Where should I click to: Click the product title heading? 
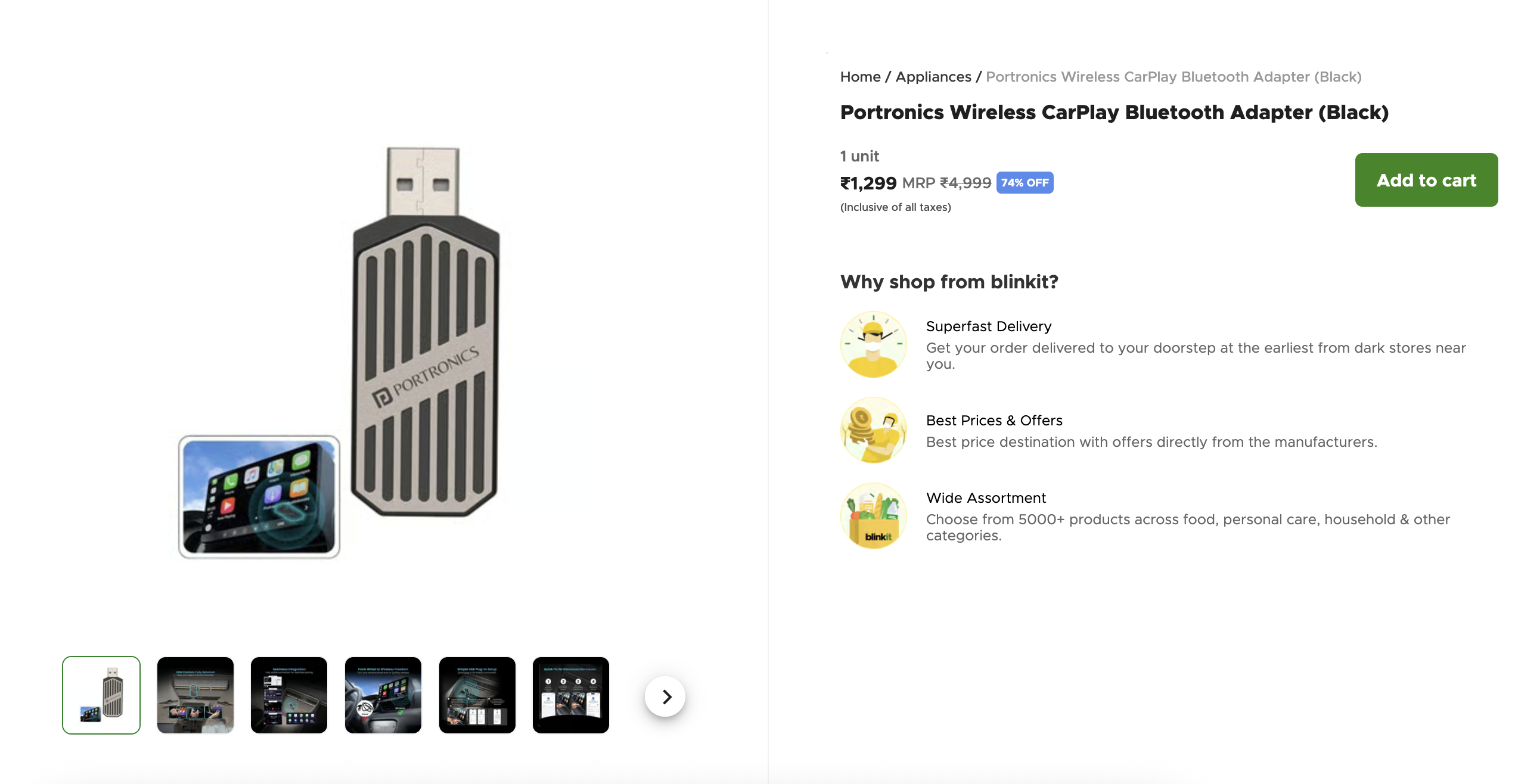pos(1114,113)
